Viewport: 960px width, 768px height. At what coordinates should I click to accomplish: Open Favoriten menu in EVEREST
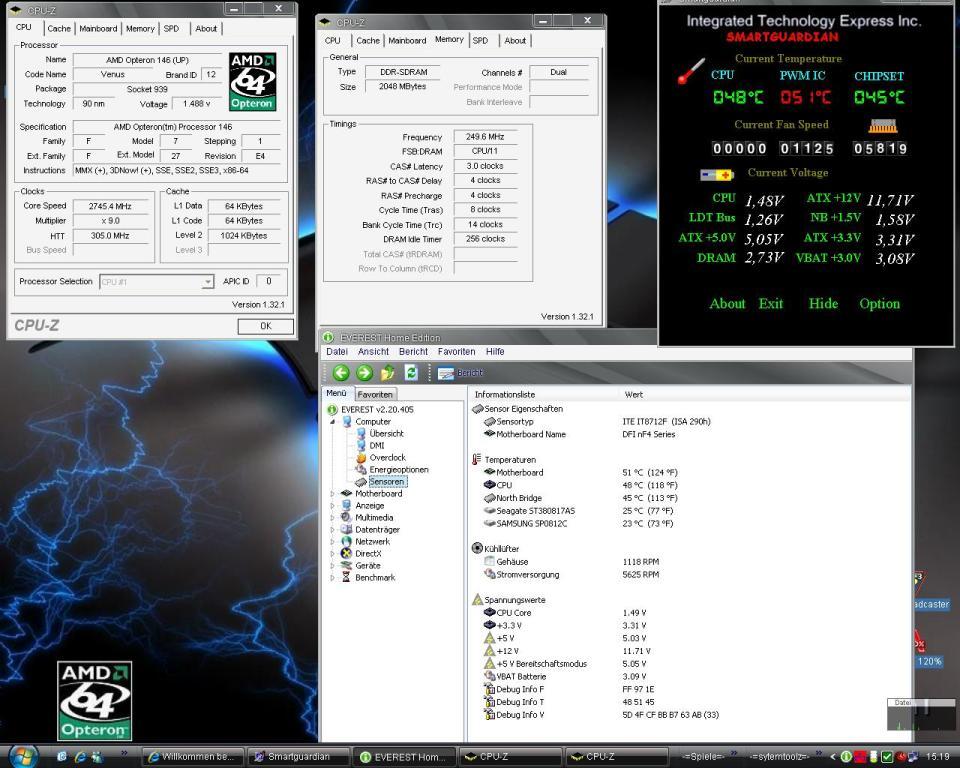[x=456, y=352]
